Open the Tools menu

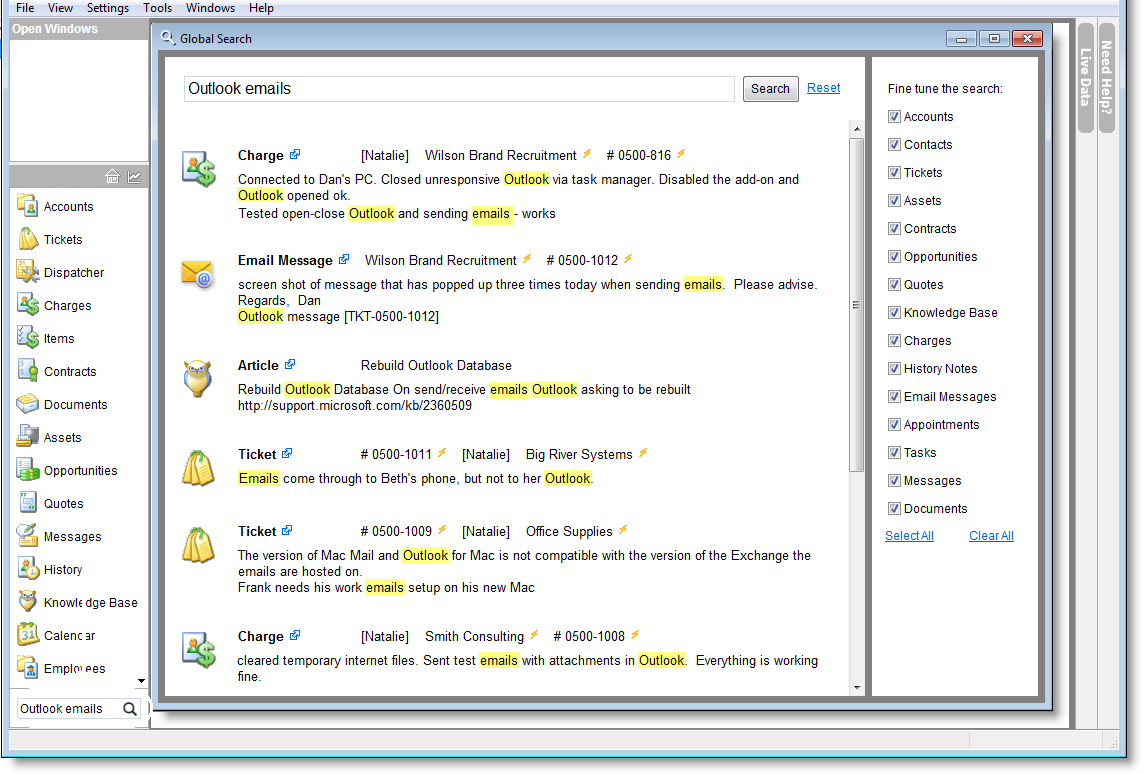[157, 8]
